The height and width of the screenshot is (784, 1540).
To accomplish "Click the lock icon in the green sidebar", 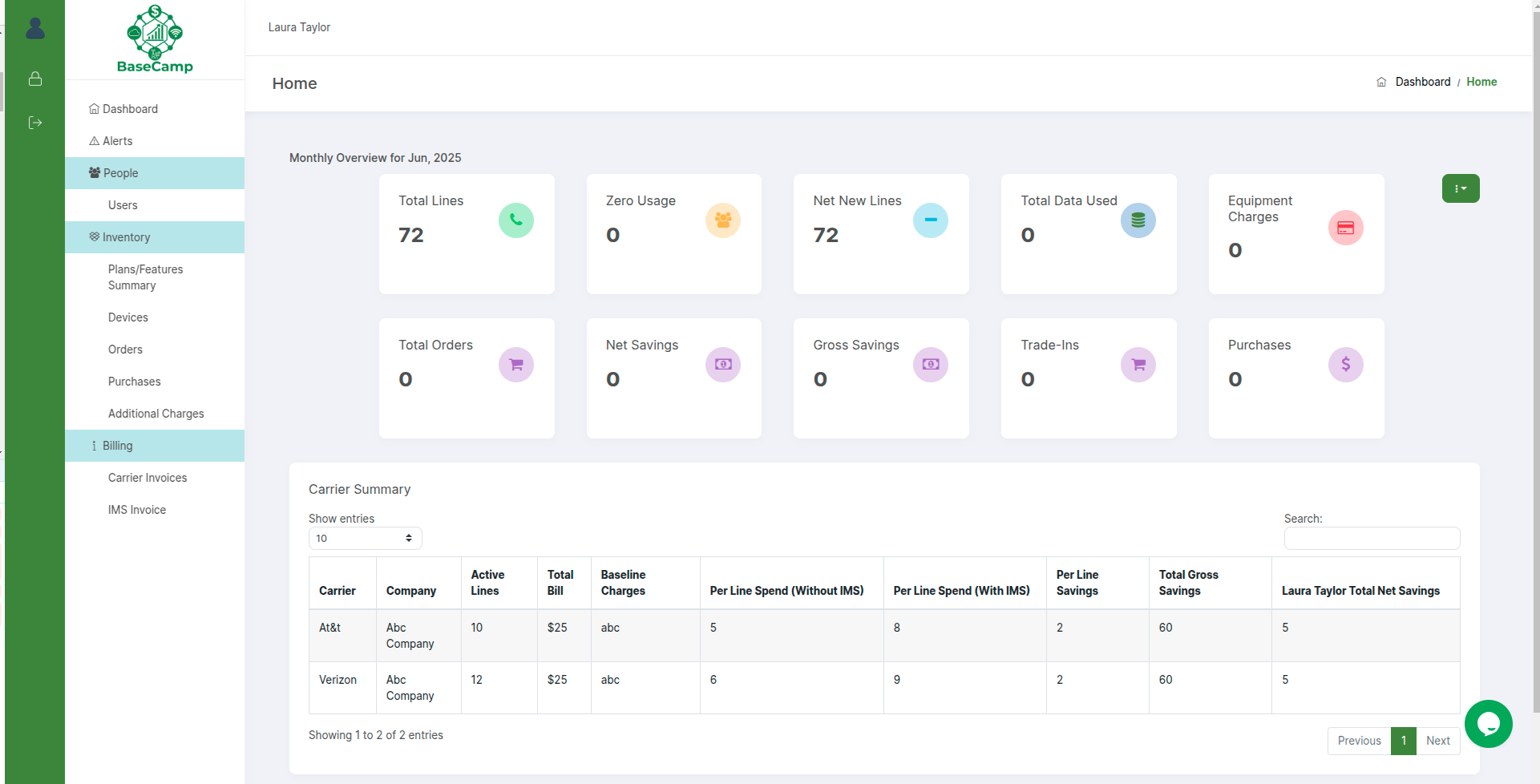I will [x=34, y=79].
